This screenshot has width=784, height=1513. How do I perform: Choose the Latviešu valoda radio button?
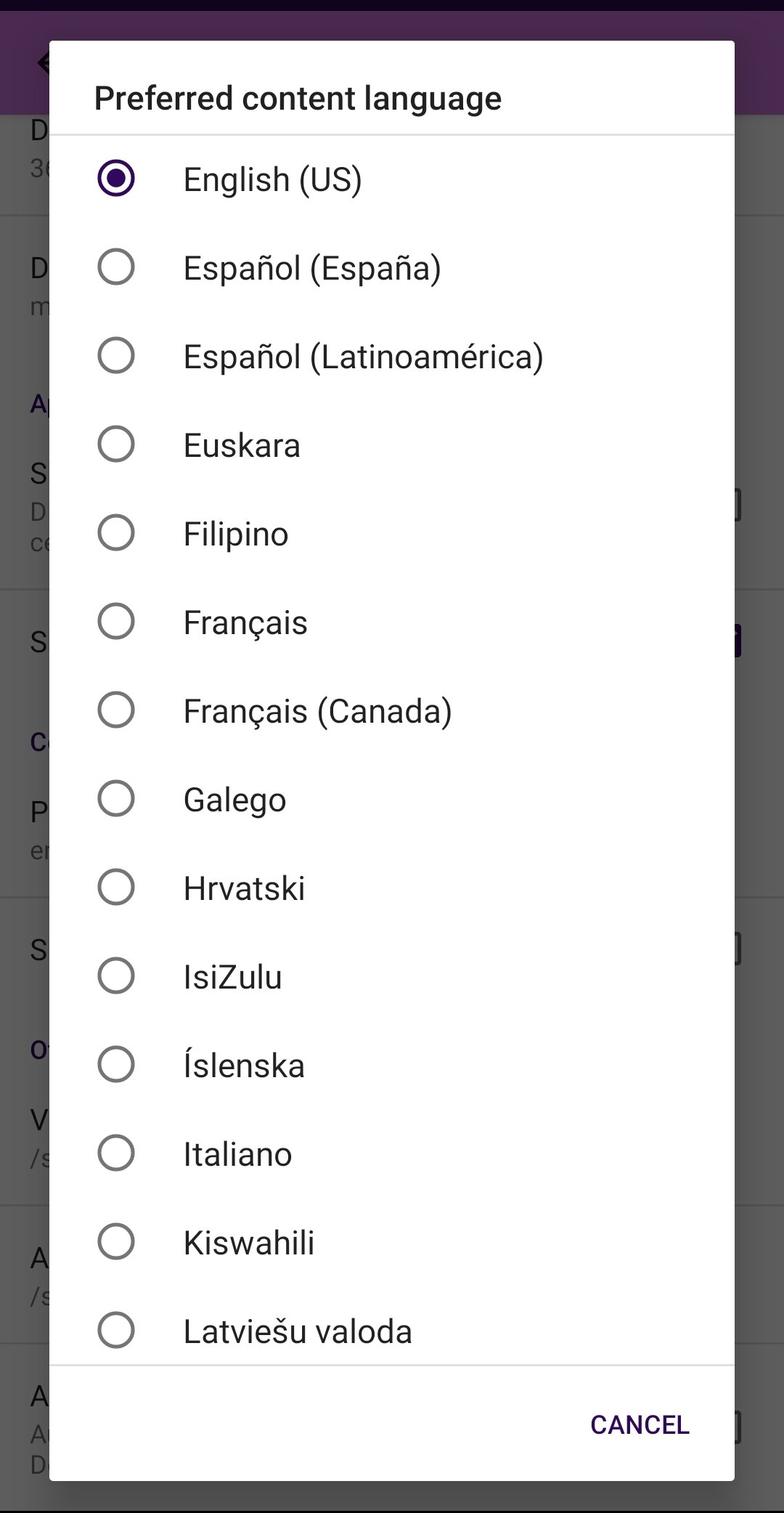(116, 1331)
